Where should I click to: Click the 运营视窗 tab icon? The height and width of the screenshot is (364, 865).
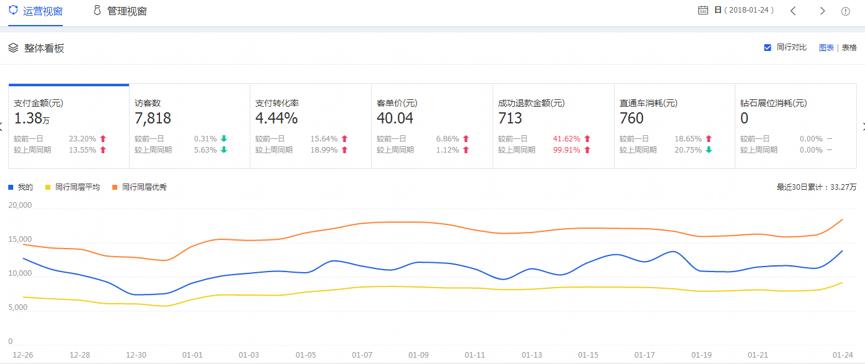(13, 10)
